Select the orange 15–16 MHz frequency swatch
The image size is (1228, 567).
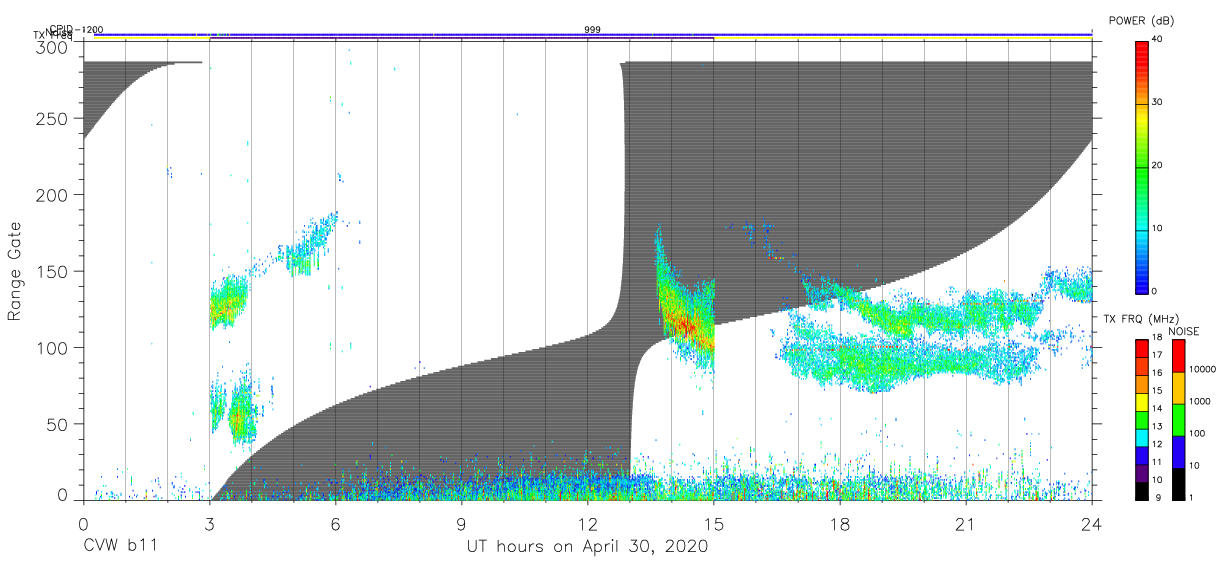1141,384
